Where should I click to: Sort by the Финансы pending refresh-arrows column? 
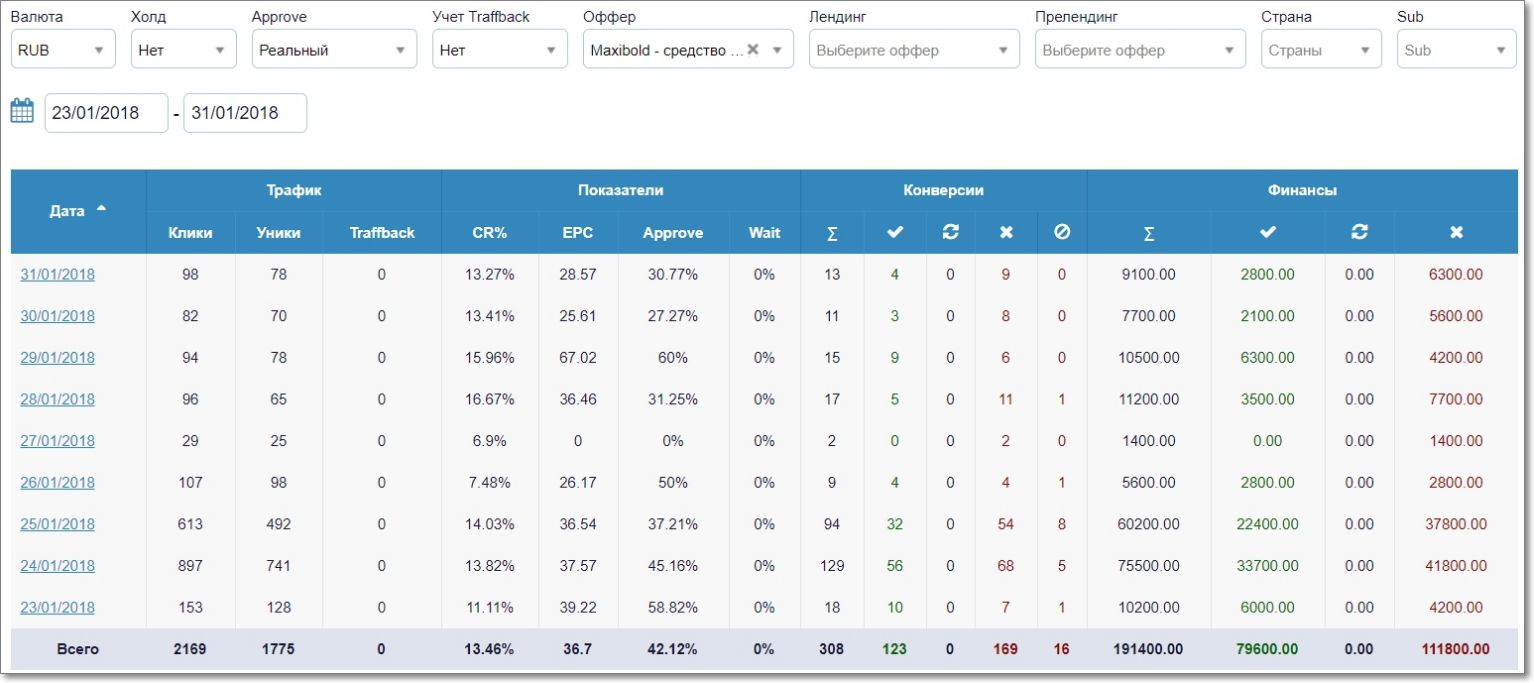(x=1359, y=233)
